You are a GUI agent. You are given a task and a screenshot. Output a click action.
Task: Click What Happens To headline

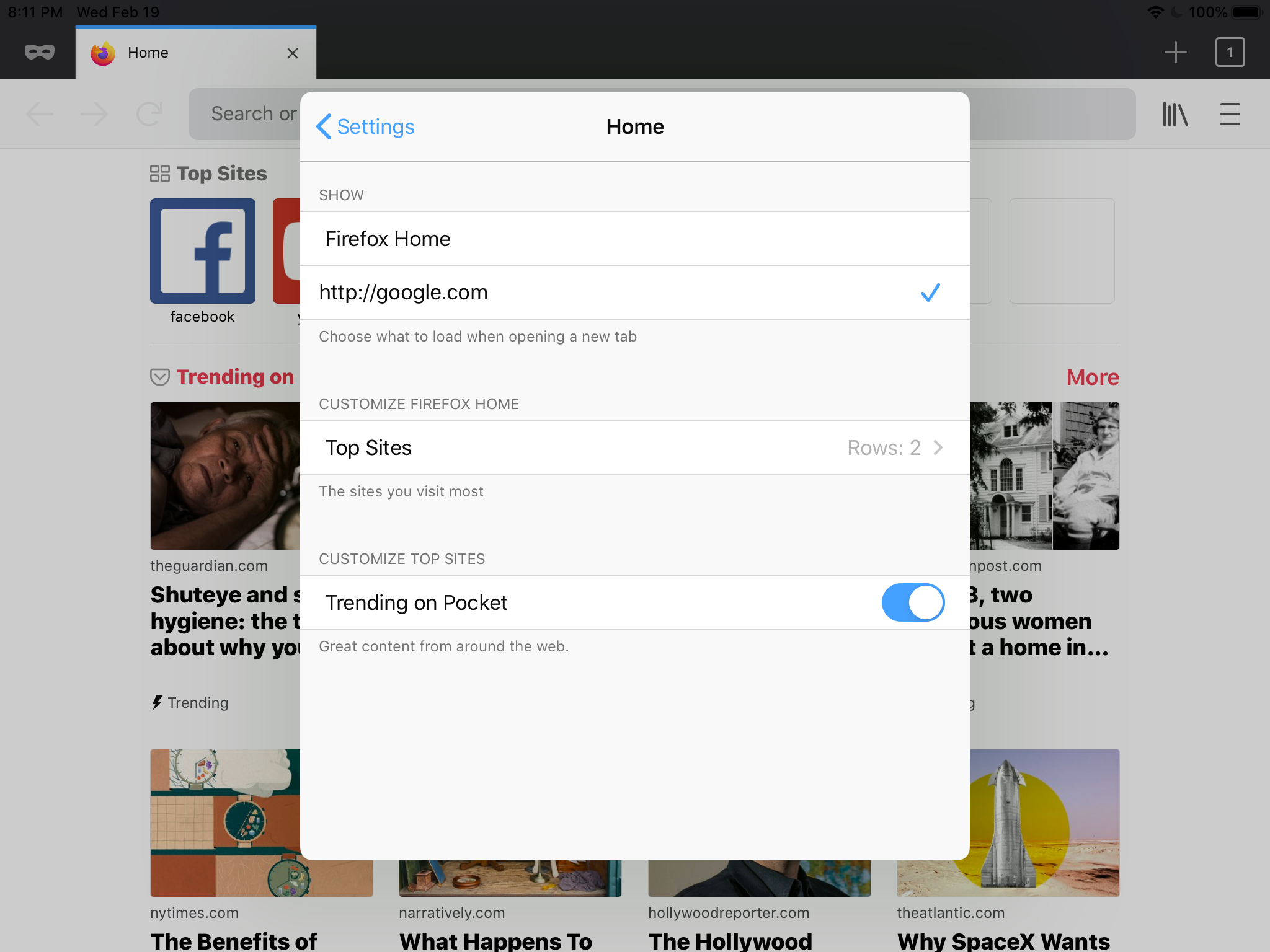tap(495, 941)
